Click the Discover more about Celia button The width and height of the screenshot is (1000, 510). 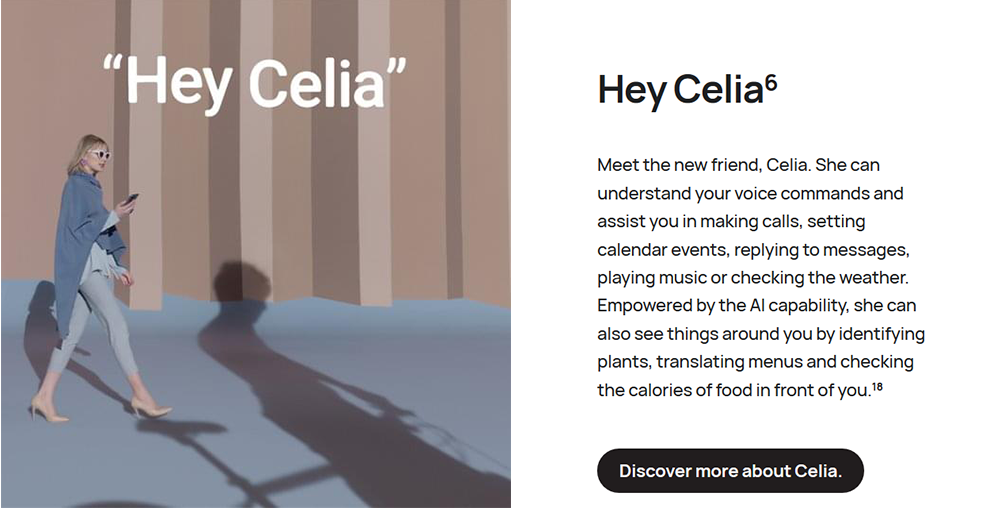[x=730, y=470]
